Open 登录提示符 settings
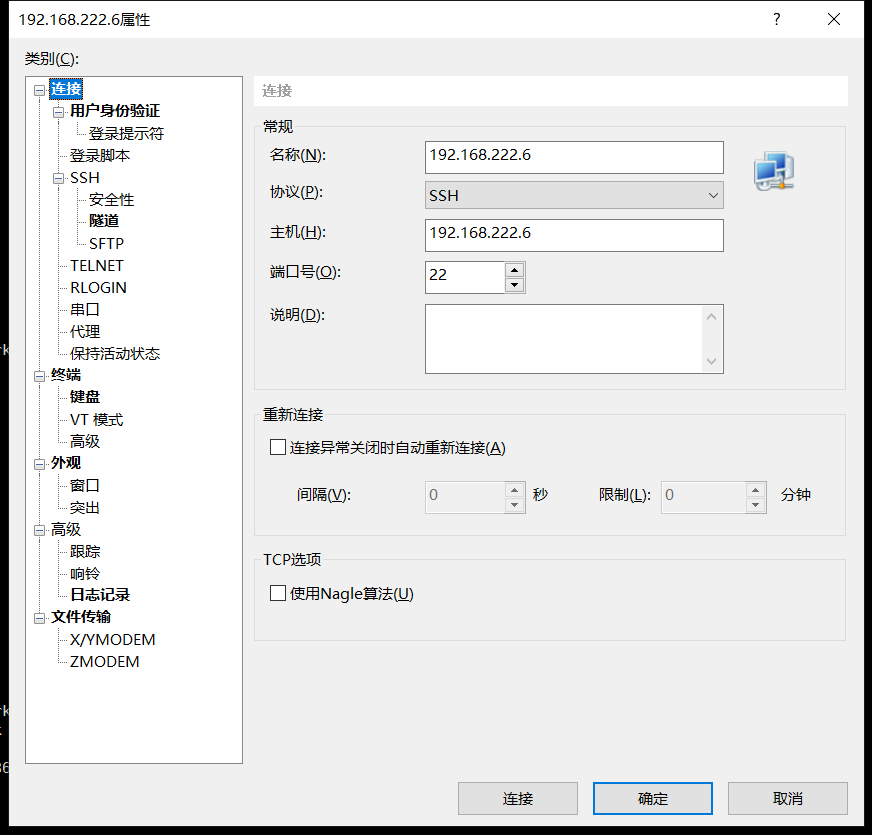Viewport: 872px width, 835px height. click(126, 134)
